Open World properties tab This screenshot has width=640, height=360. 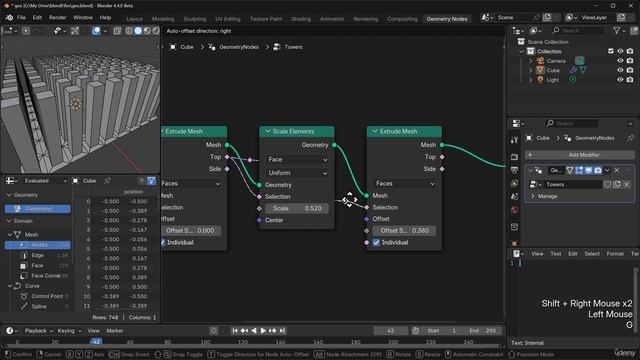(x=514, y=210)
